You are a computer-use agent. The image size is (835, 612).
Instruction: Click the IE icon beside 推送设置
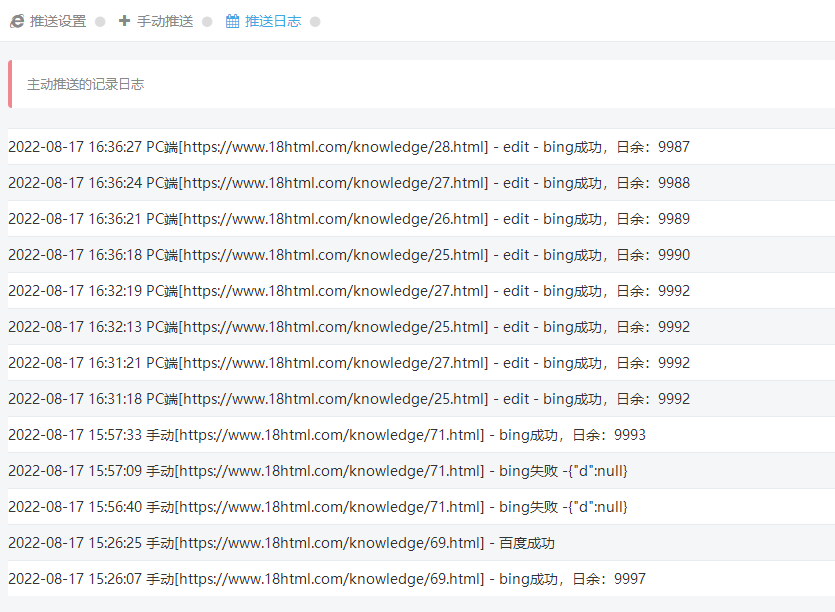click(x=17, y=21)
